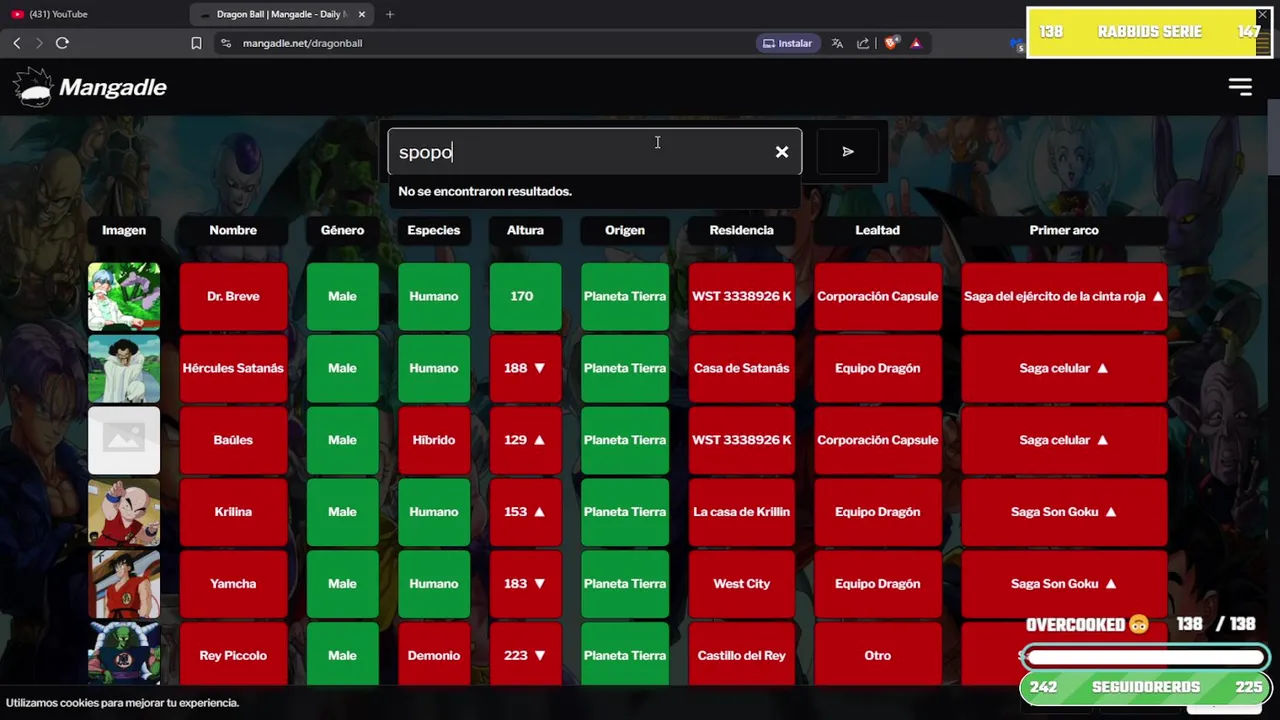Click the Nombre column header
1280x720 pixels.
point(233,230)
